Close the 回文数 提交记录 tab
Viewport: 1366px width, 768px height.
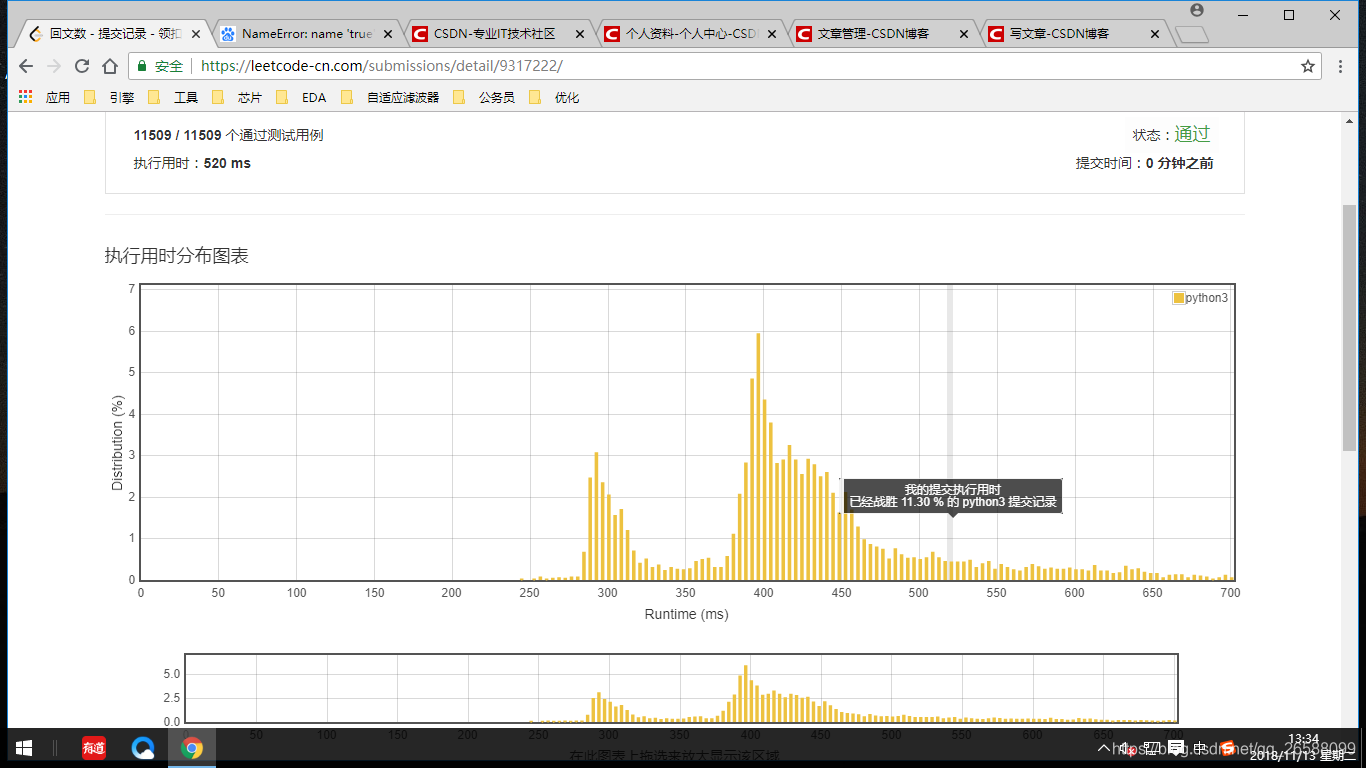(x=196, y=34)
